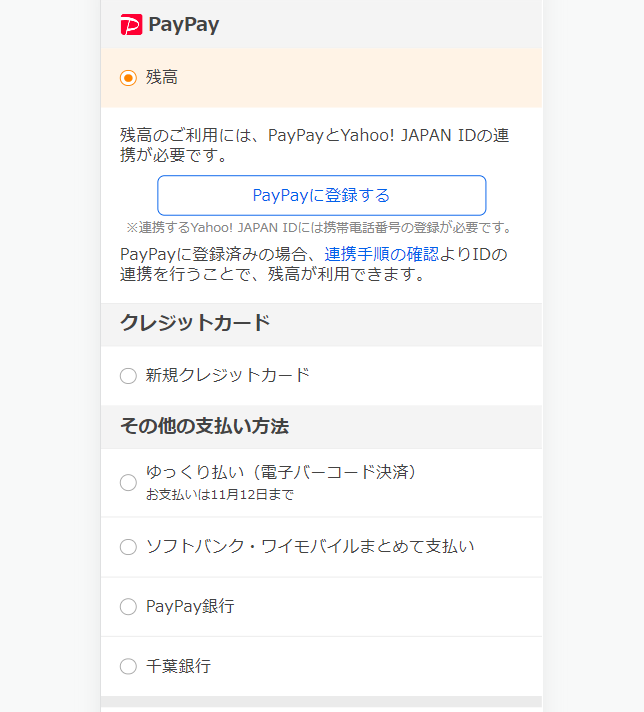
Task: Select ソフトバンク・ワイモバイルまとめて支払い radio option
Action: pos(128,547)
